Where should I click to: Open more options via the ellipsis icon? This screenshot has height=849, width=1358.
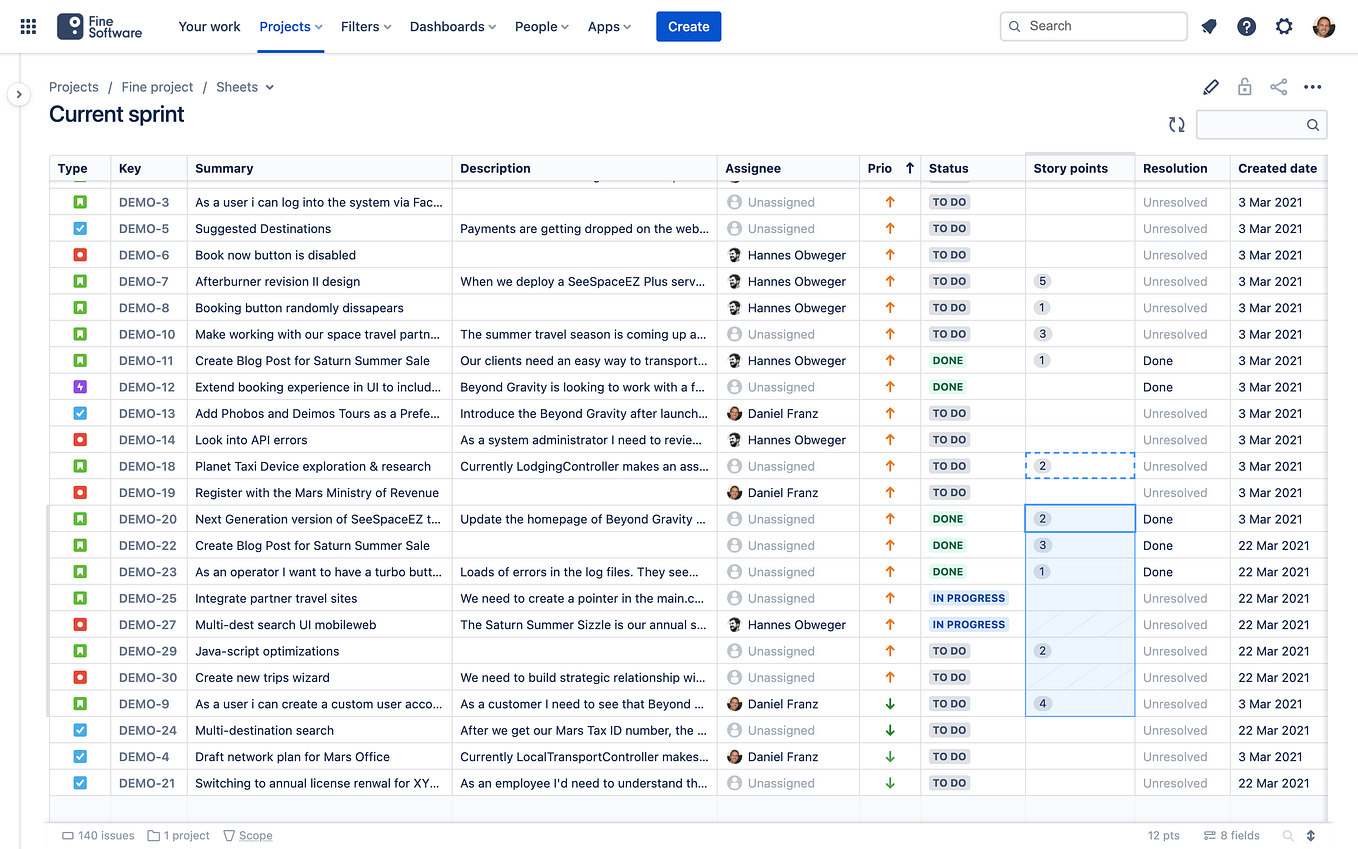coord(1312,87)
